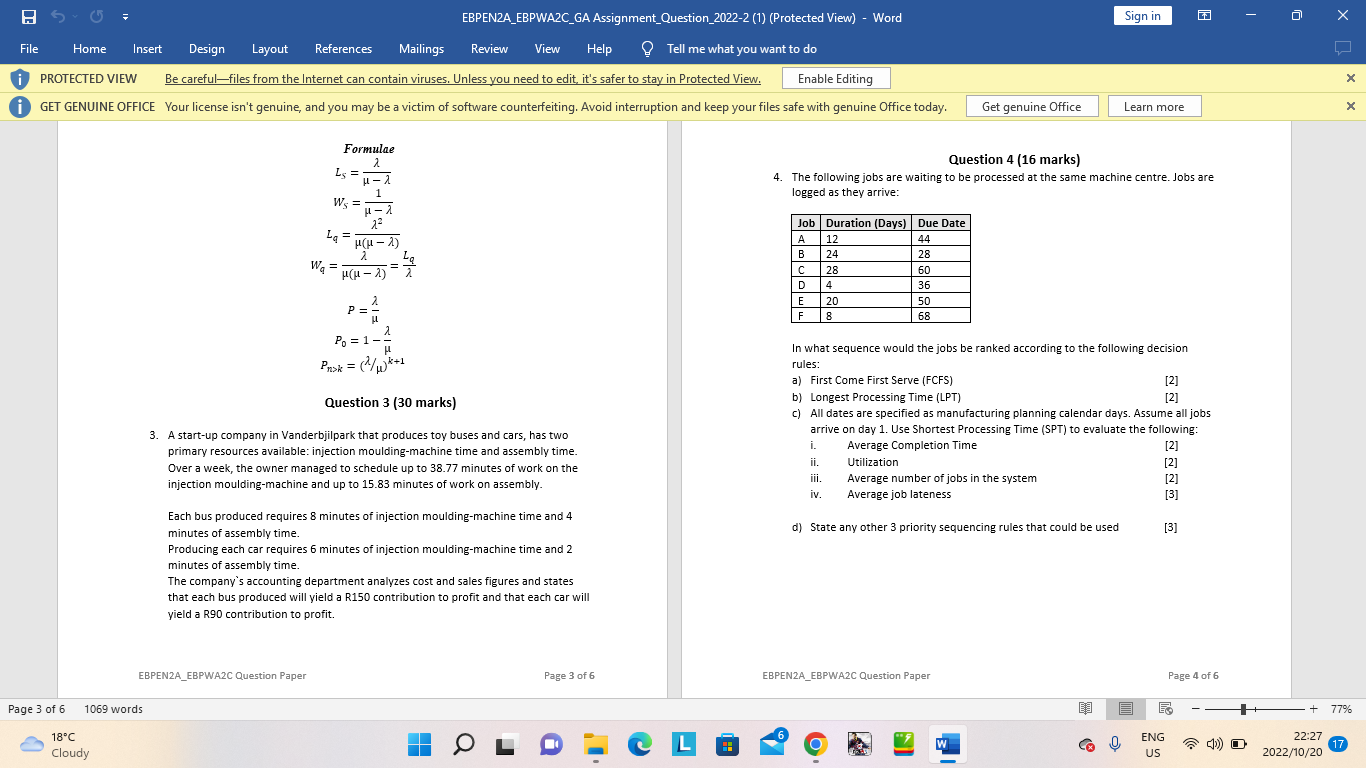The height and width of the screenshot is (768, 1366).
Task: Redo the last action
Action: click(x=95, y=17)
